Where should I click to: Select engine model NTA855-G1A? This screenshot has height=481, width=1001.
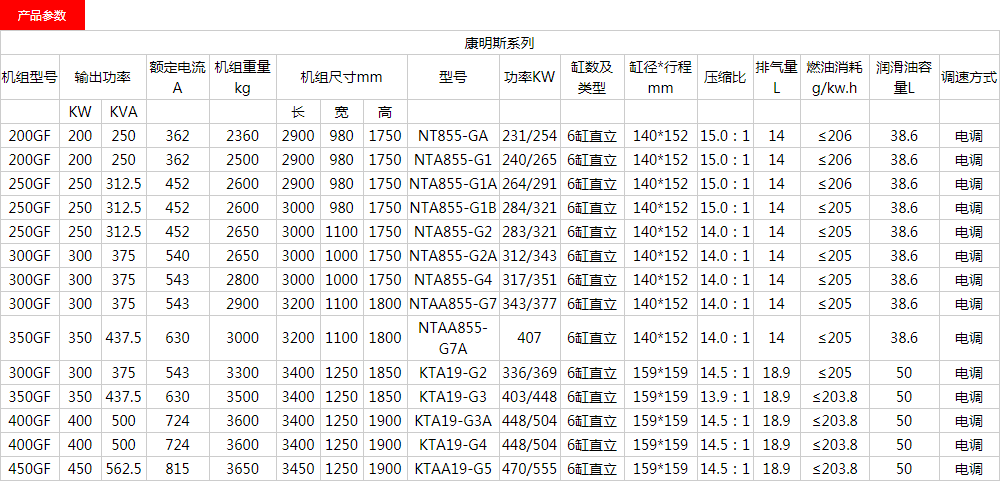click(x=453, y=184)
